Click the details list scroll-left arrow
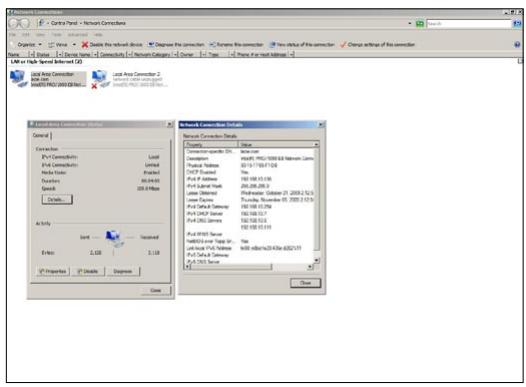 pyautogui.click(x=188, y=267)
